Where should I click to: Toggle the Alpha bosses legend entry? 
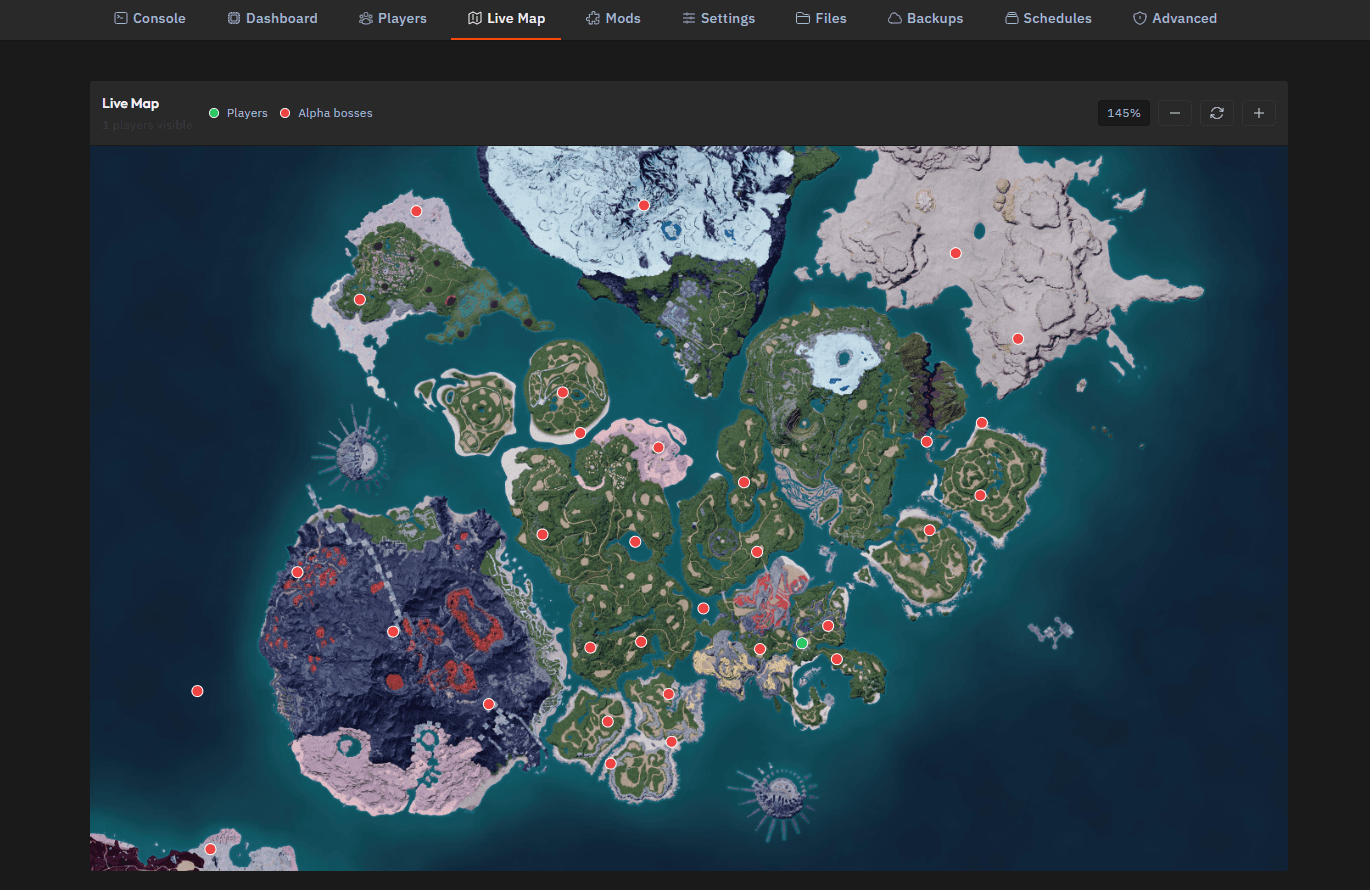pos(326,113)
